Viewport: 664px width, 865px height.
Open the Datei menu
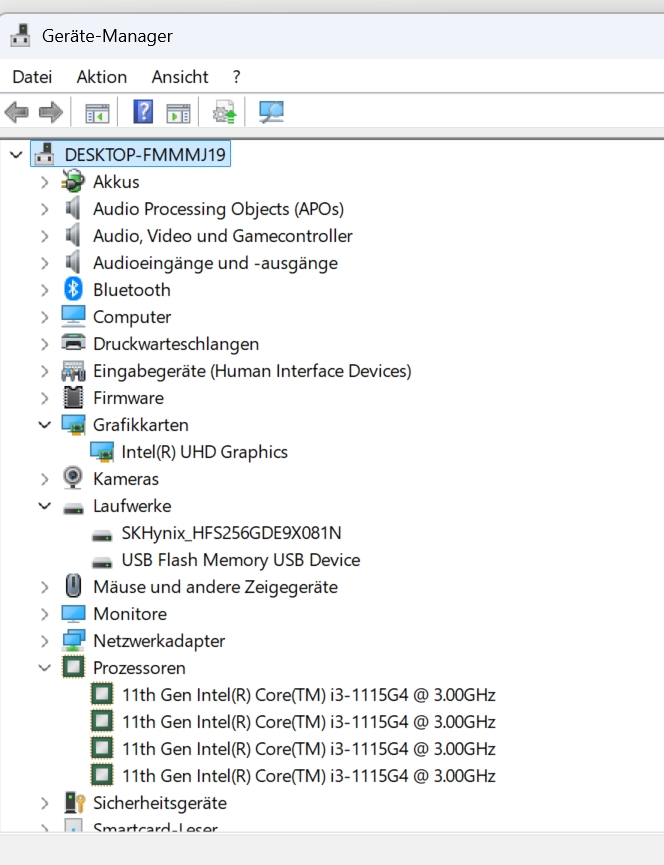[x=32, y=77]
